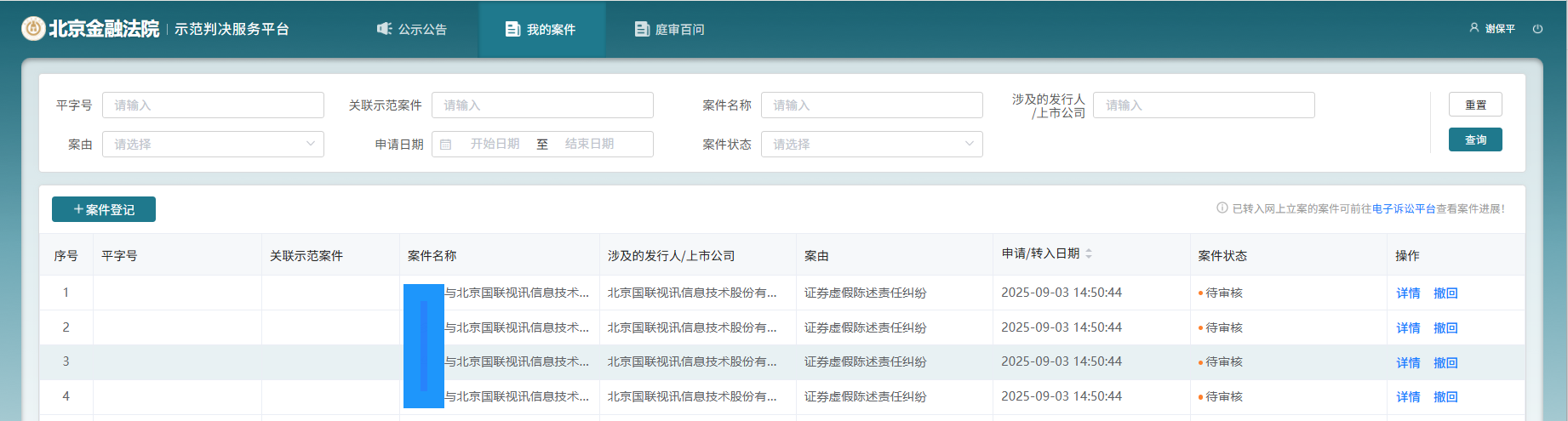Open 详情 for row 2

[1408, 327]
